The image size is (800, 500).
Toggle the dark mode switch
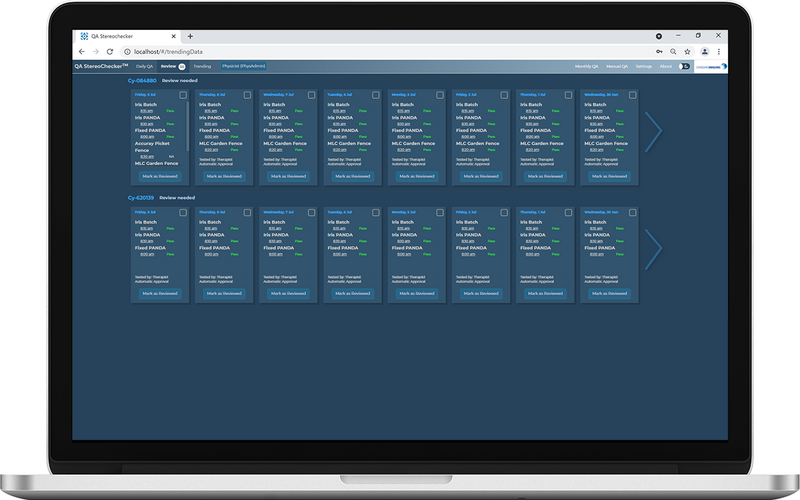point(684,66)
